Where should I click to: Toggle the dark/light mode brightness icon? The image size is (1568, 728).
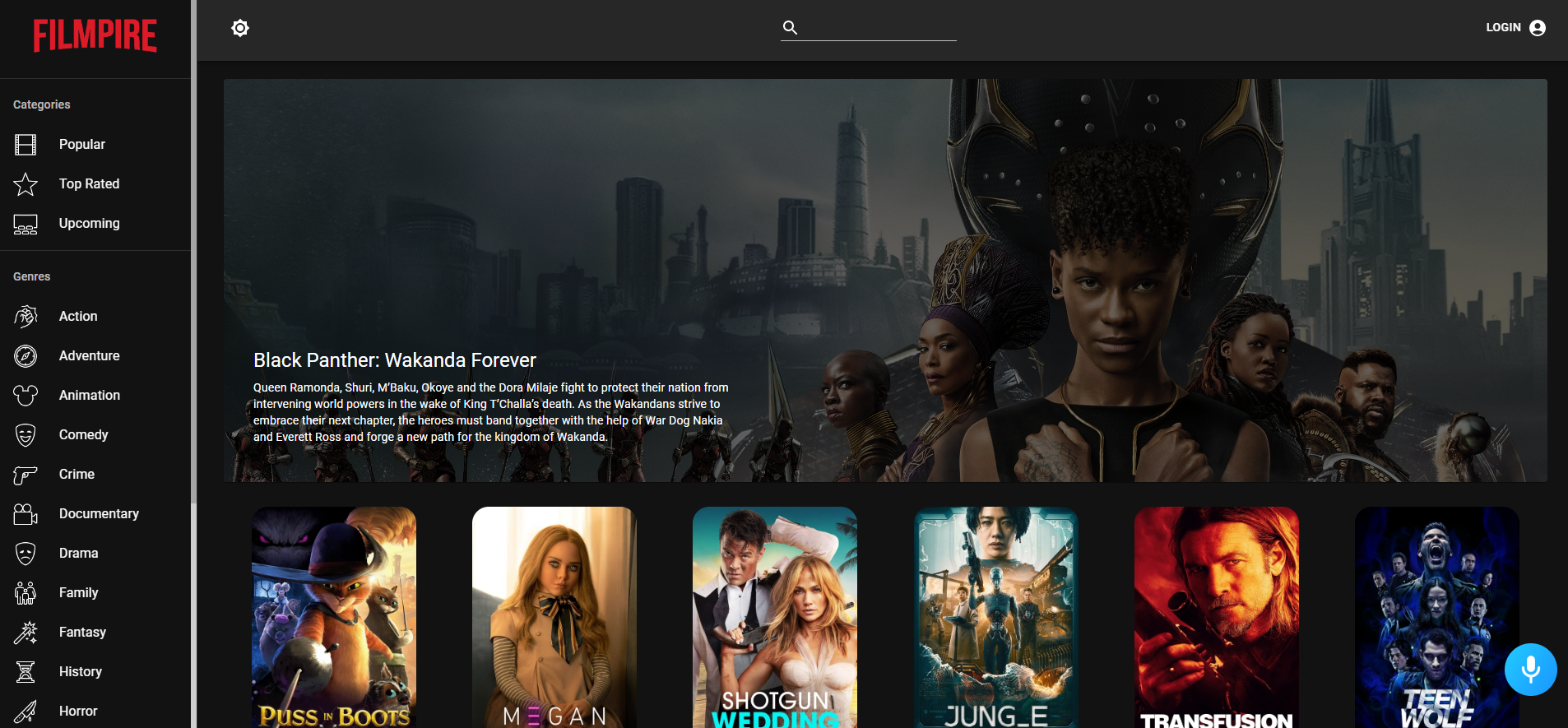[x=240, y=28]
